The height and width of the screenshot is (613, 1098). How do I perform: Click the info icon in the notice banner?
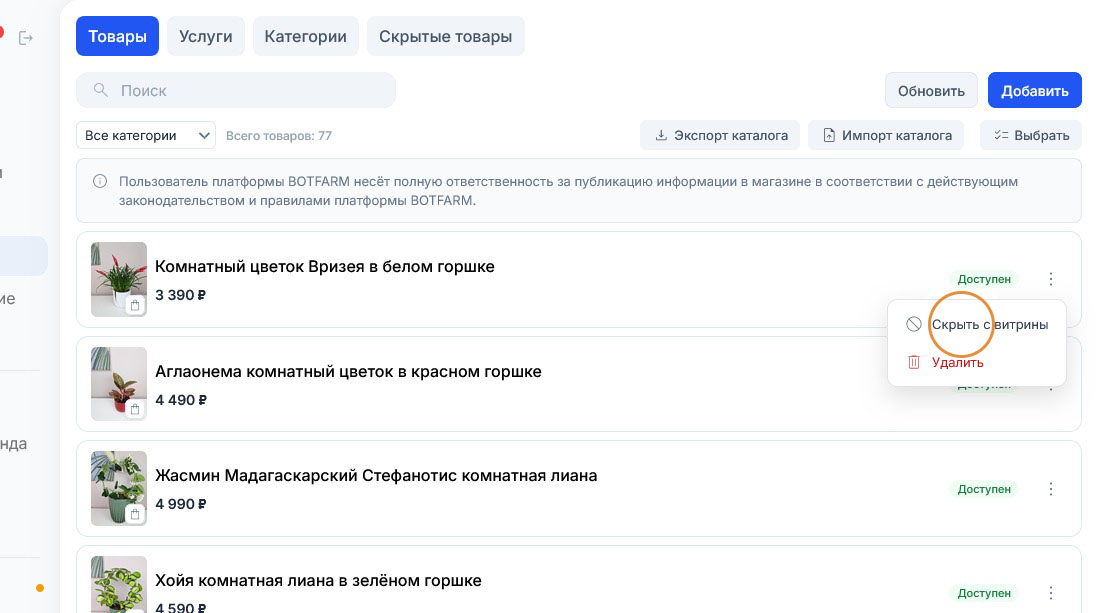[100, 181]
